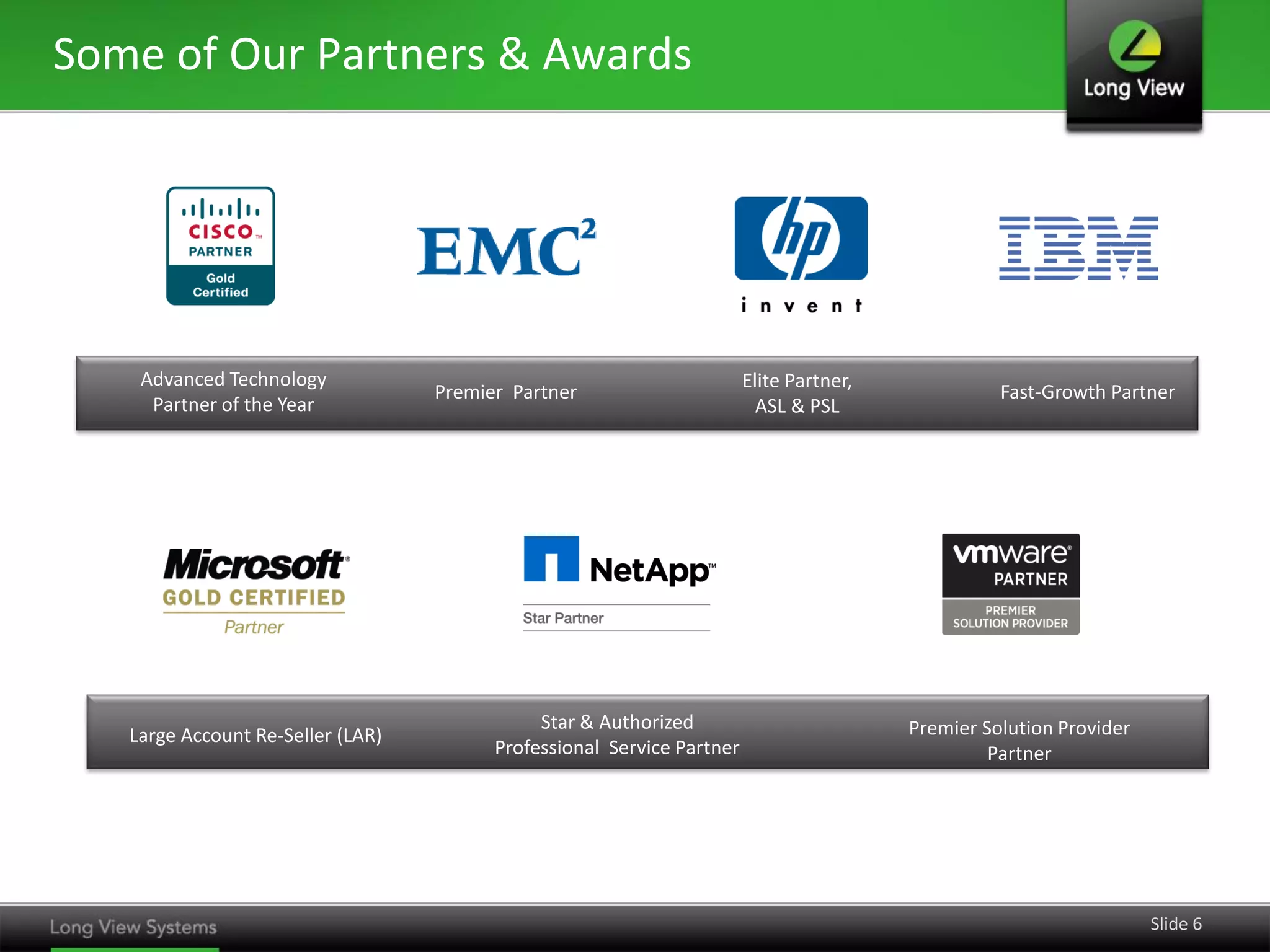The width and height of the screenshot is (1270, 952).
Task: Click the Cisco Partner Gold Certified badge
Action: [220, 245]
